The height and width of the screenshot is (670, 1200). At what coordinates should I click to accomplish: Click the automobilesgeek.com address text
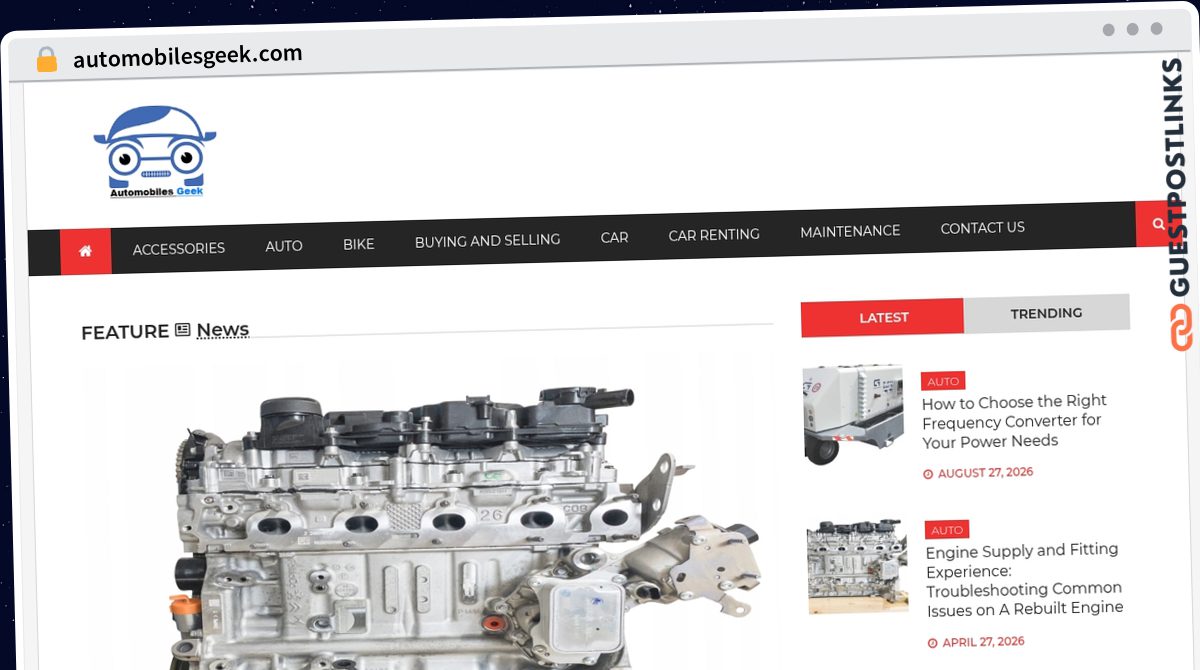[x=188, y=57]
